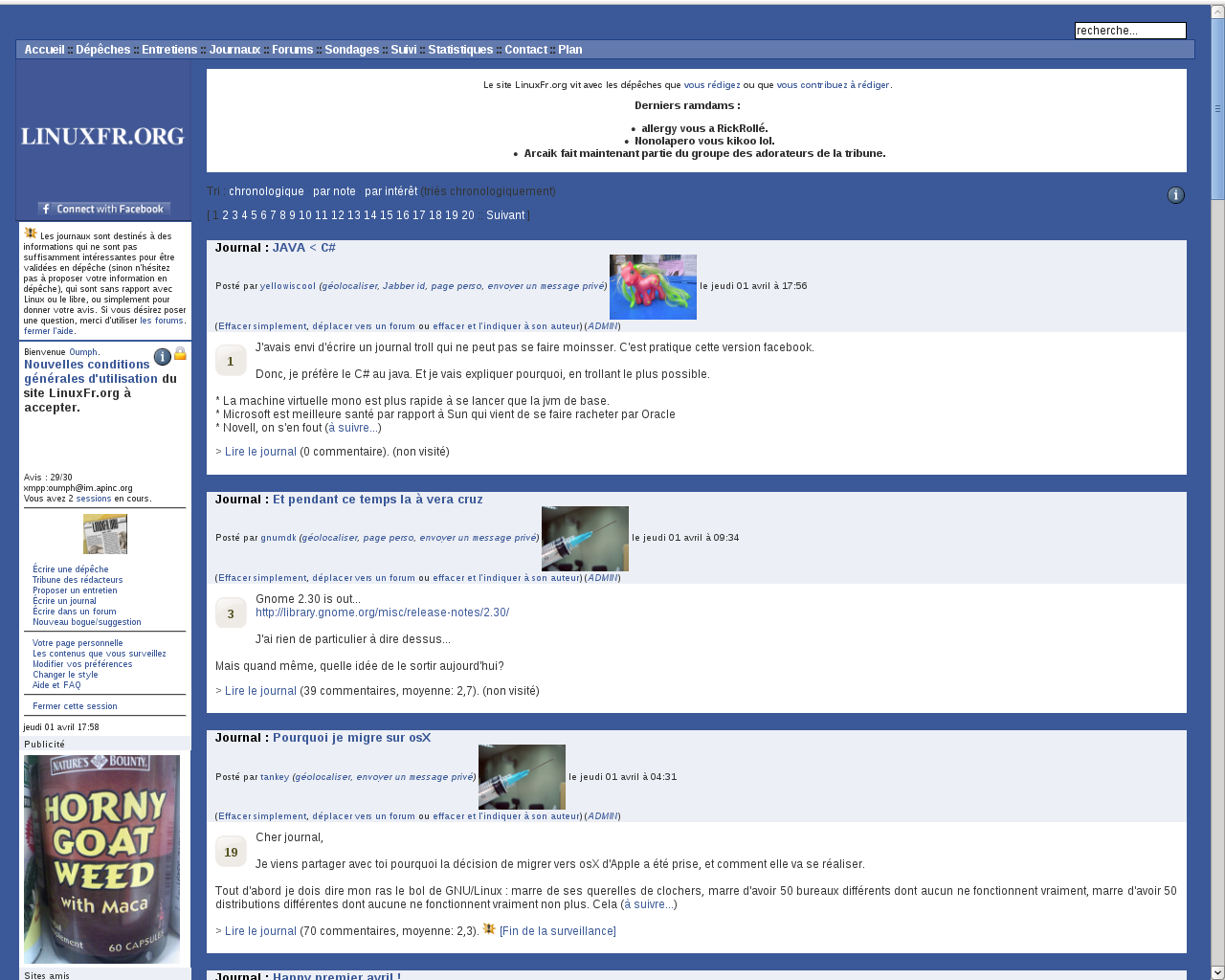
Task: Click the star icon next to Fin de la surveillance
Action: pyautogui.click(x=489, y=929)
